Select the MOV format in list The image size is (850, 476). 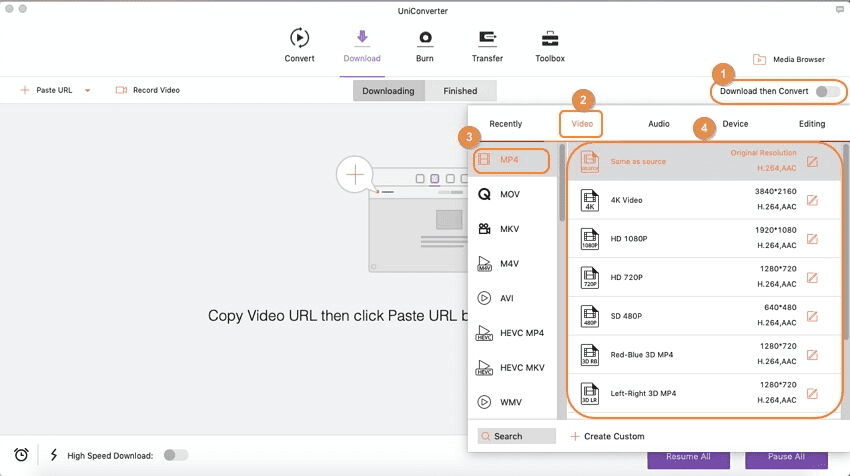tap(510, 194)
